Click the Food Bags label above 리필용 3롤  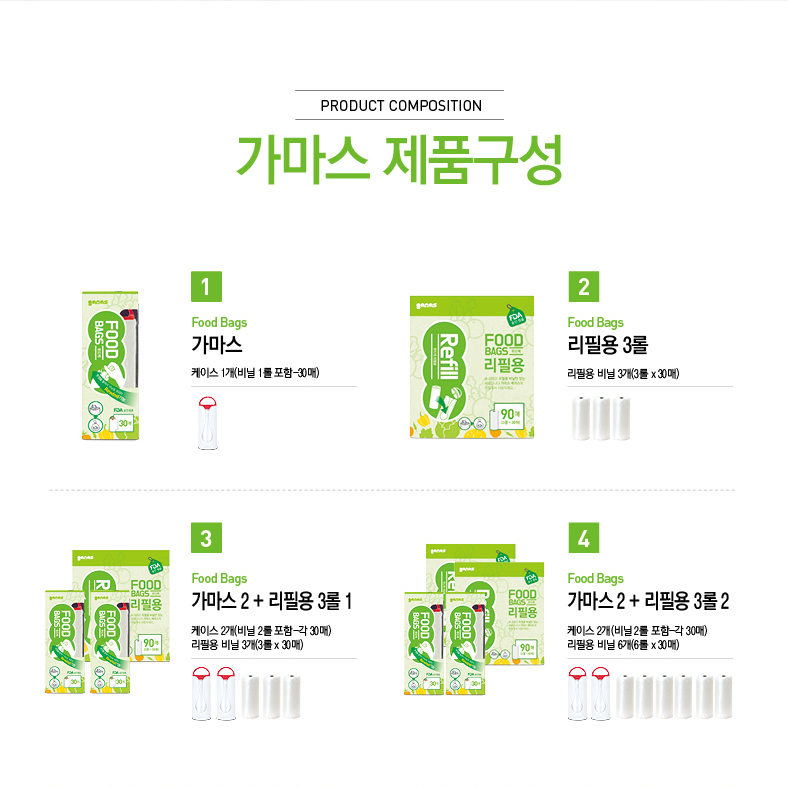tap(596, 322)
